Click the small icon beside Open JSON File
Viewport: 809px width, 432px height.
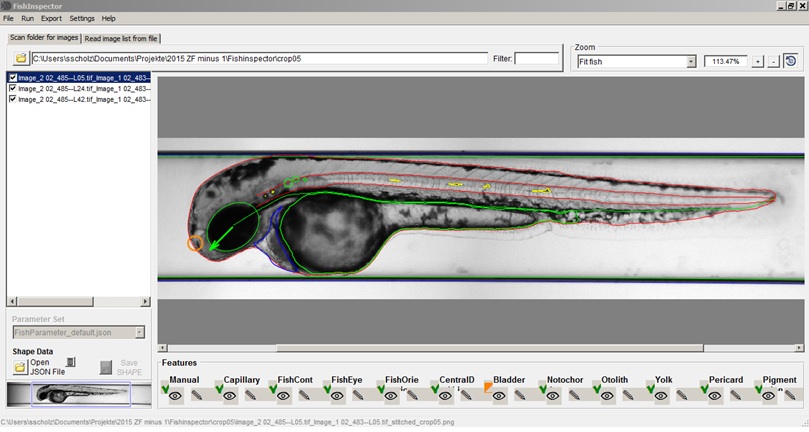[x=71, y=362]
